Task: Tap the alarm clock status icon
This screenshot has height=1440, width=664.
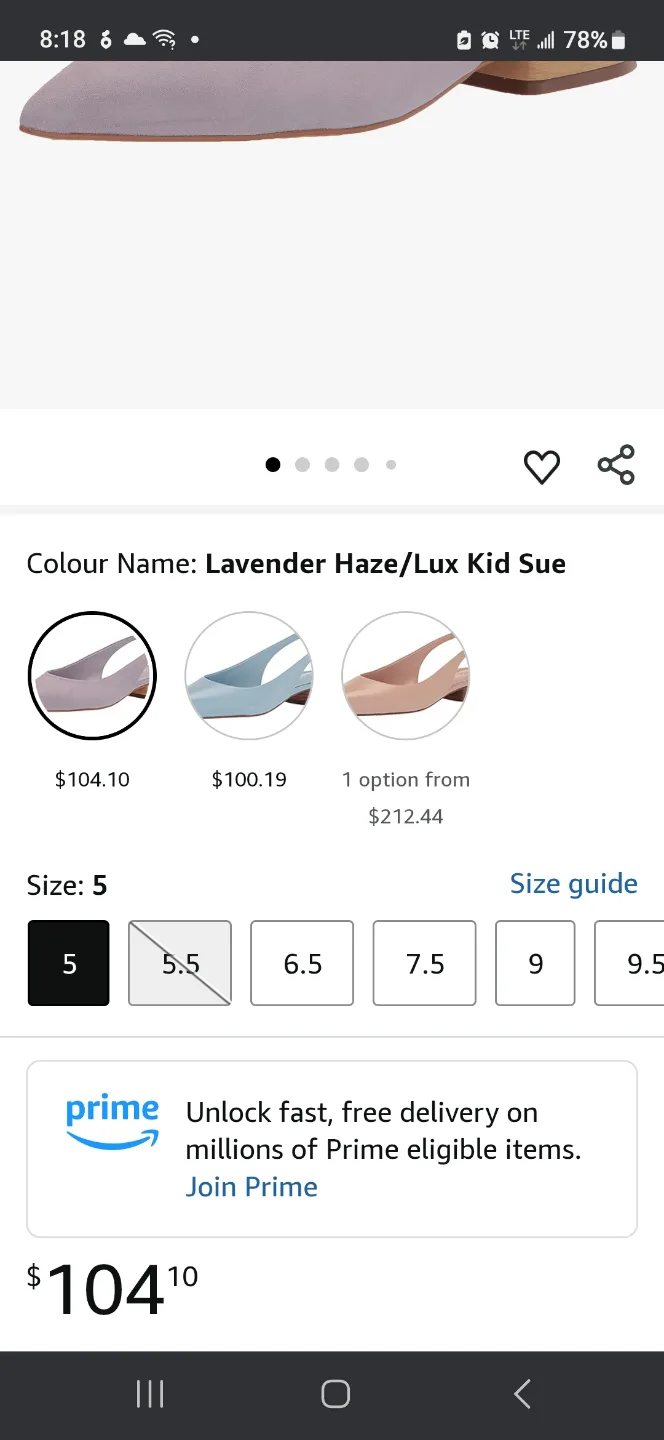Action: tap(490, 40)
